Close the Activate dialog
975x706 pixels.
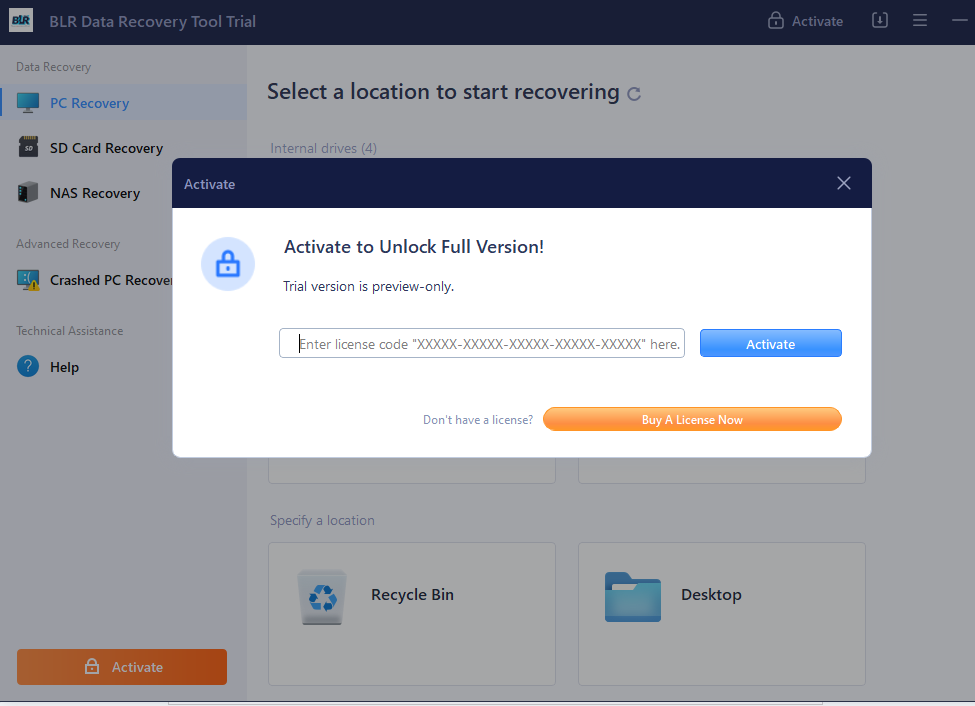844,183
